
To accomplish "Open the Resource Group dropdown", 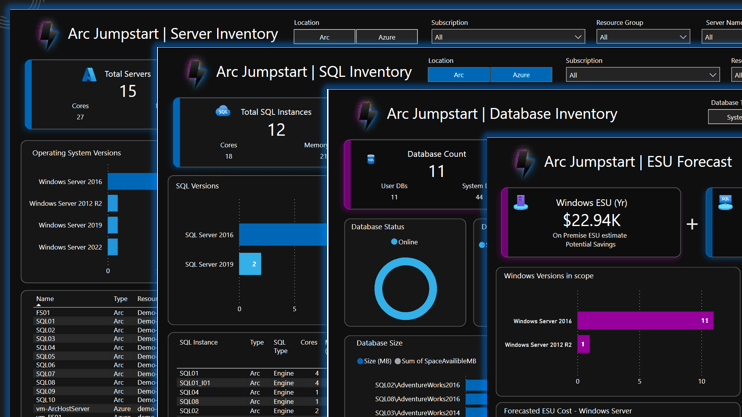I will pyautogui.click(x=642, y=37).
